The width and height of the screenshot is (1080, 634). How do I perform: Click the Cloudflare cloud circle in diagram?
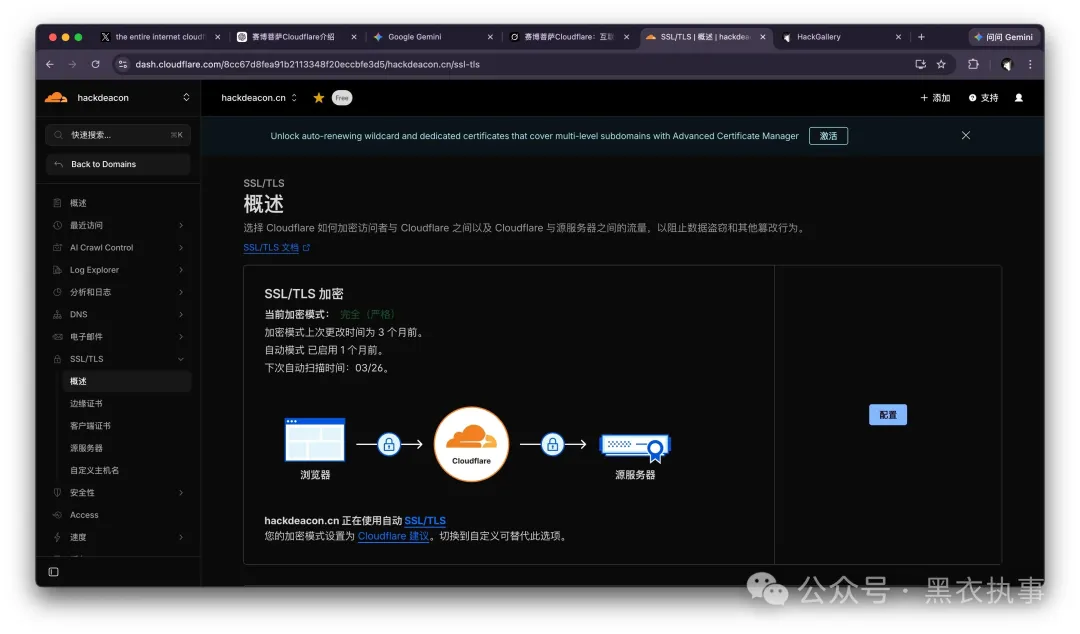point(471,444)
